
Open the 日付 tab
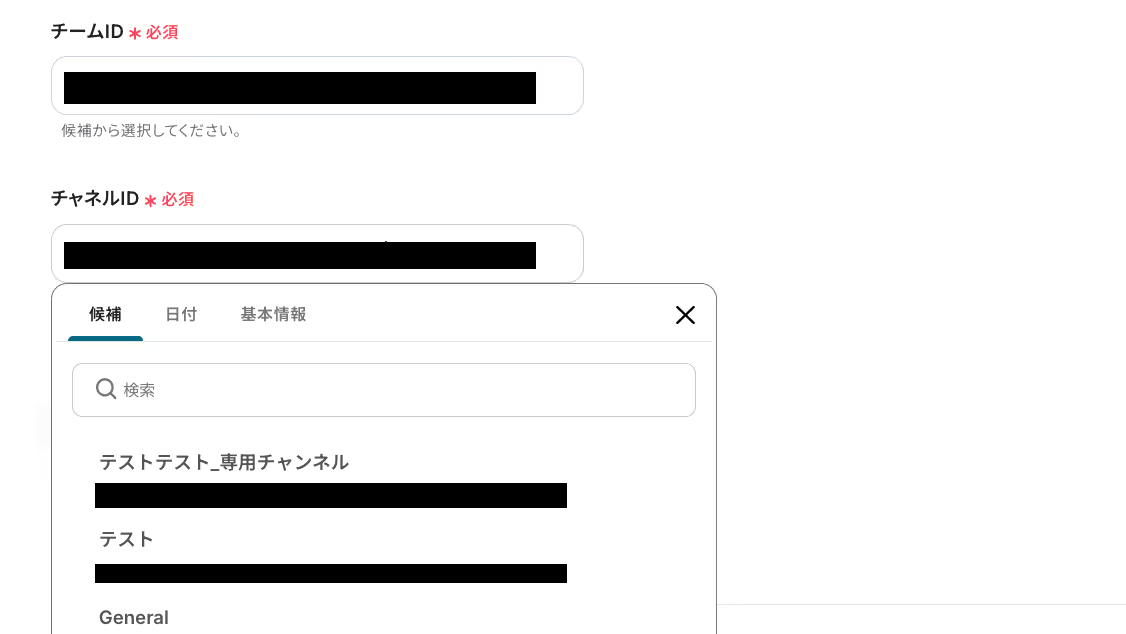click(x=181, y=314)
